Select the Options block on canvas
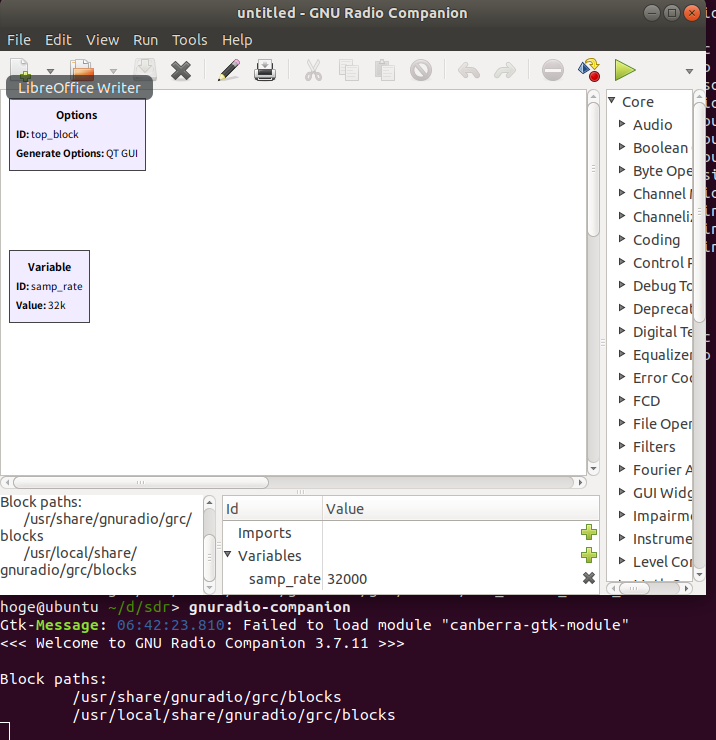The height and width of the screenshot is (740, 716). click(77, 135)
